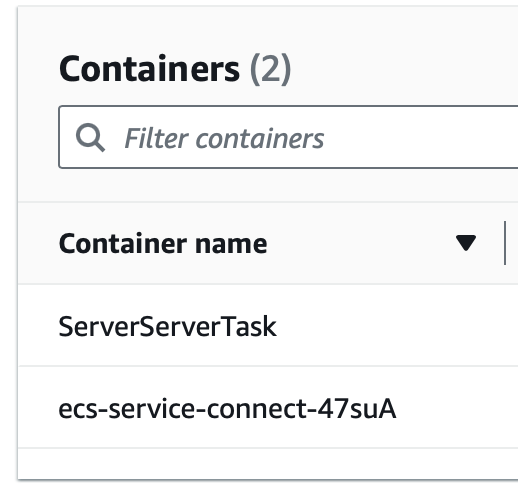Click the empty row below ecs-service-connect-47suA

click(268, 464)
